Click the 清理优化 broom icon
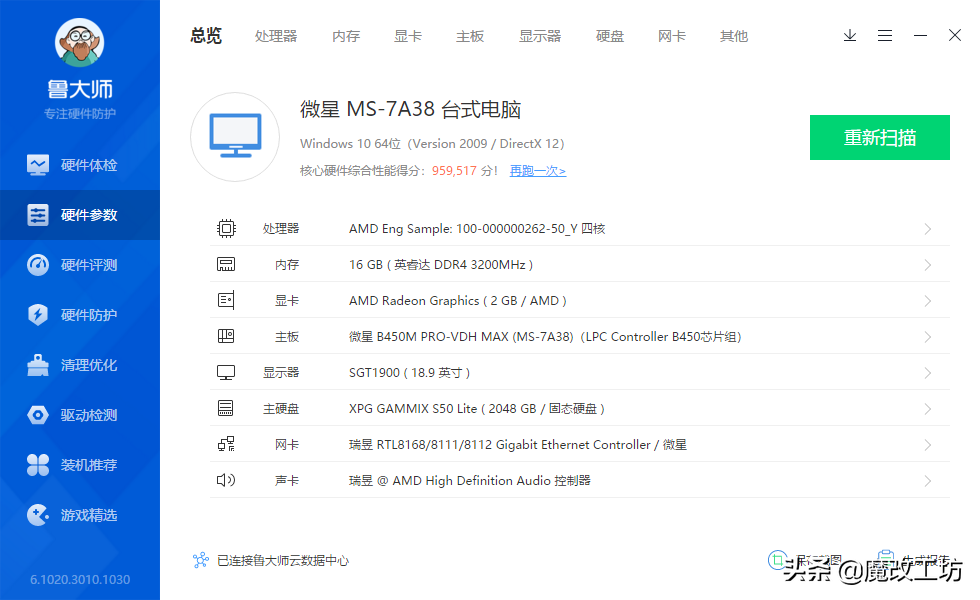The width and height of the screenshot is (980, 600). [38, 365]
